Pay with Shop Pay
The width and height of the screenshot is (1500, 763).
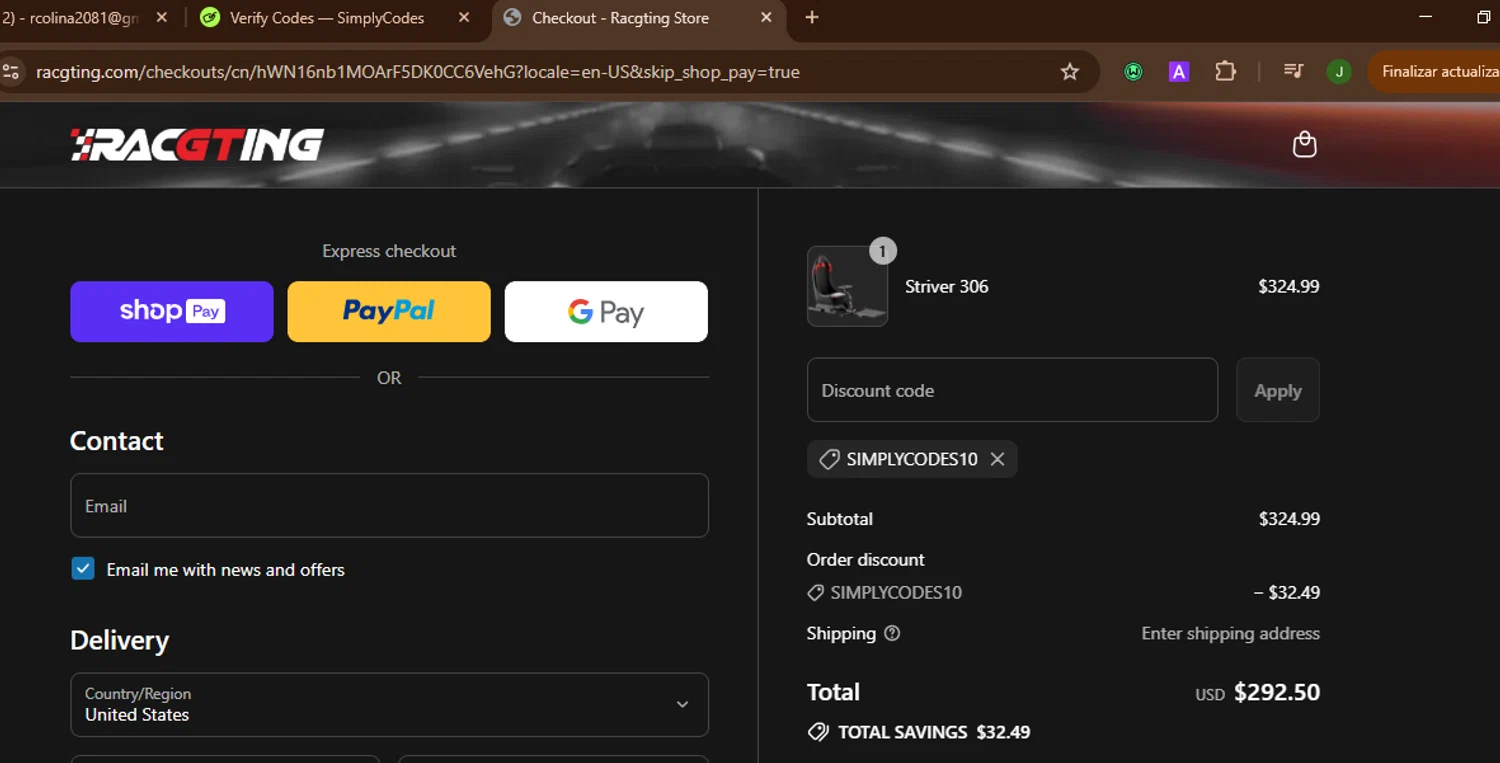(x=172, y=312)
